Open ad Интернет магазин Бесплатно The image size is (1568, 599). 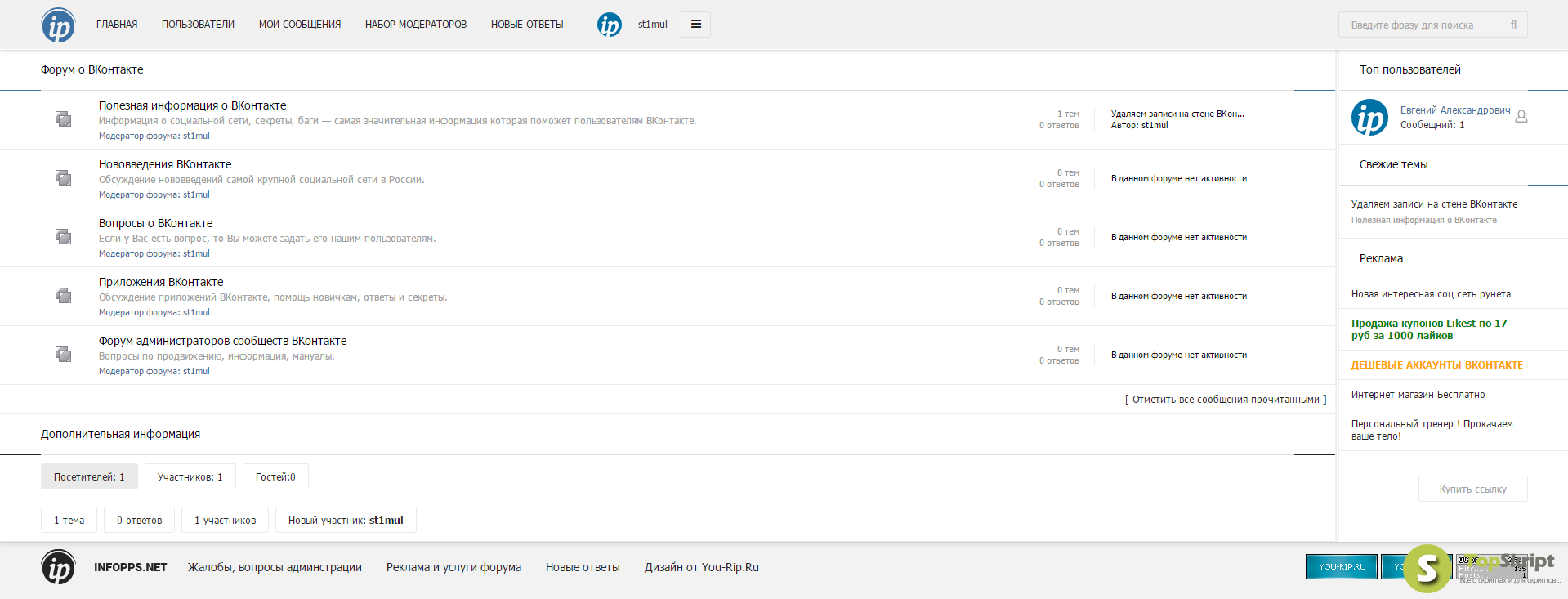[x=1418, y=395]
